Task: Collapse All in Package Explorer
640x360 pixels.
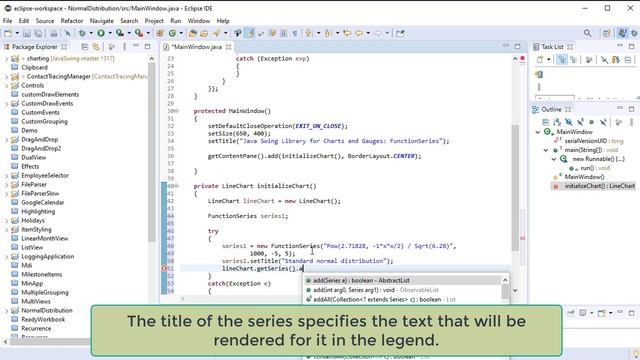Action: [85, 47]
